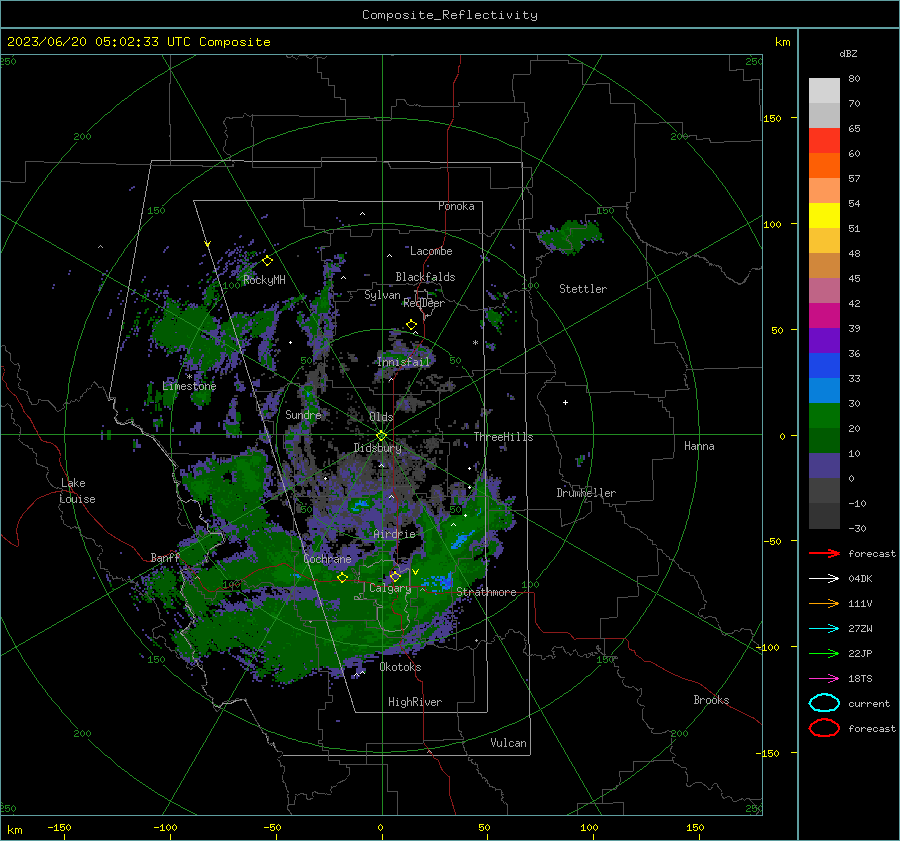Select the yellow 51-54 dBZ color swatch
The width and height of the screenshot is (900, 841).
[x=824, y=215]
